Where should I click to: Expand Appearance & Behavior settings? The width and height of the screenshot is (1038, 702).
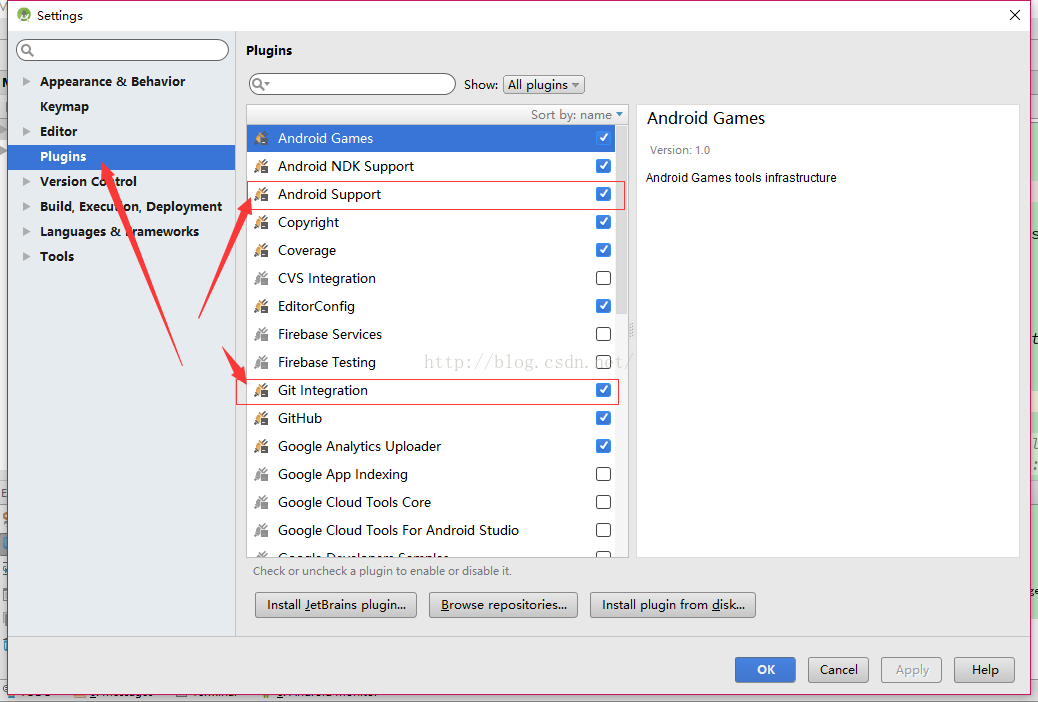(x=26, y=81)
